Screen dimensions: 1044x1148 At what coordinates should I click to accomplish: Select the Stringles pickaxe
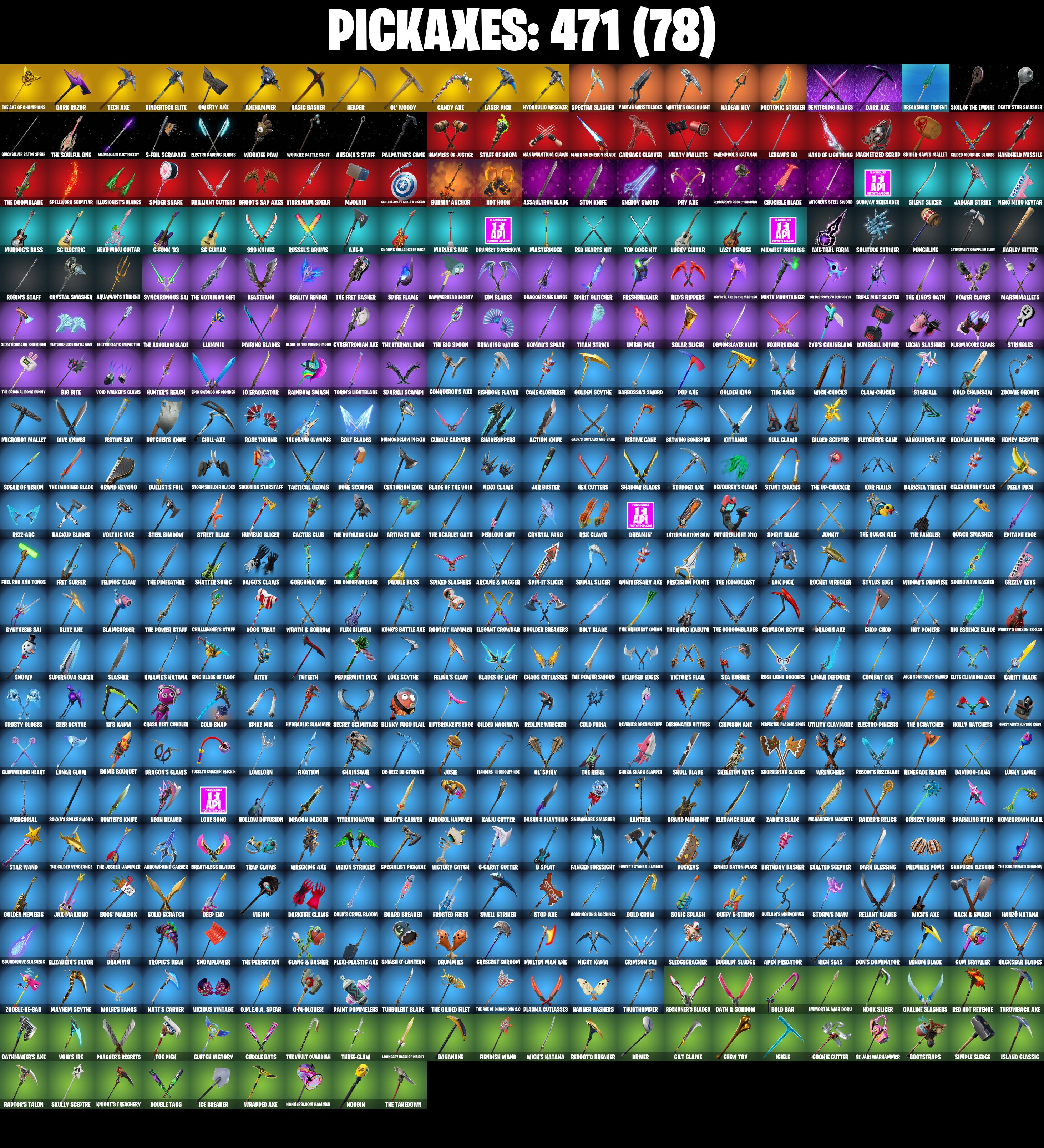tap(1020, 325)
